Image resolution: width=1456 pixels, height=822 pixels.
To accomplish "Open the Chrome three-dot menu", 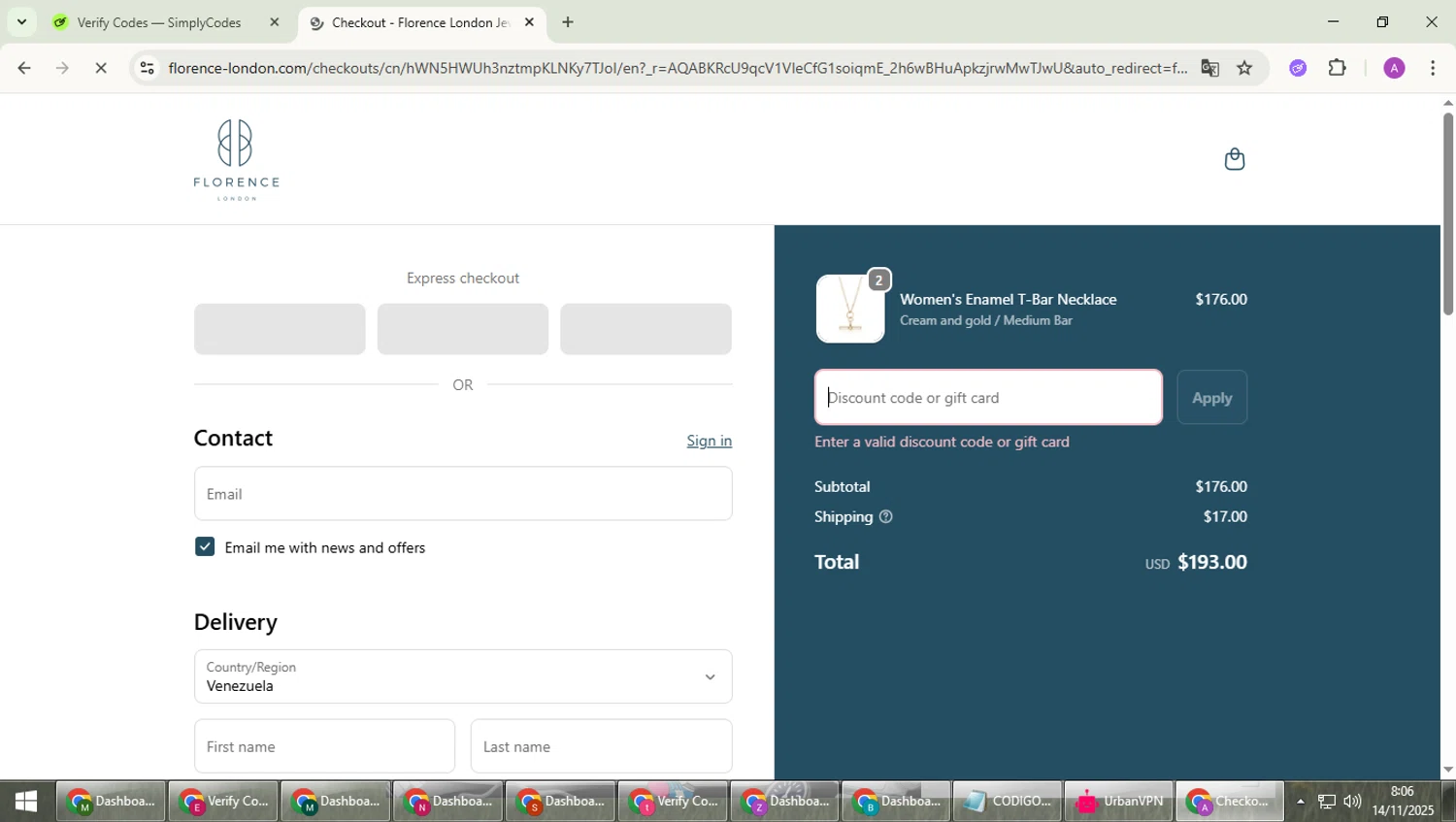I will point(1433,68).
